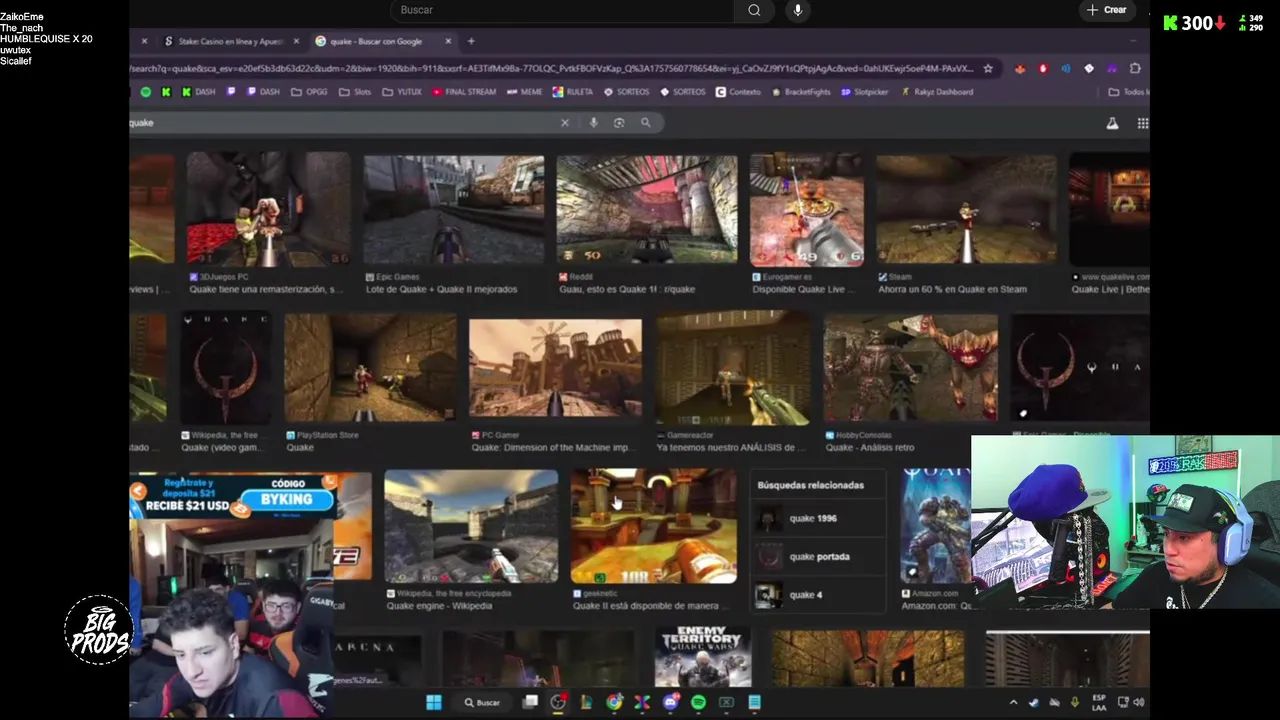Open the Rakyz Dashboard bookmark

[x=937, y=92]
